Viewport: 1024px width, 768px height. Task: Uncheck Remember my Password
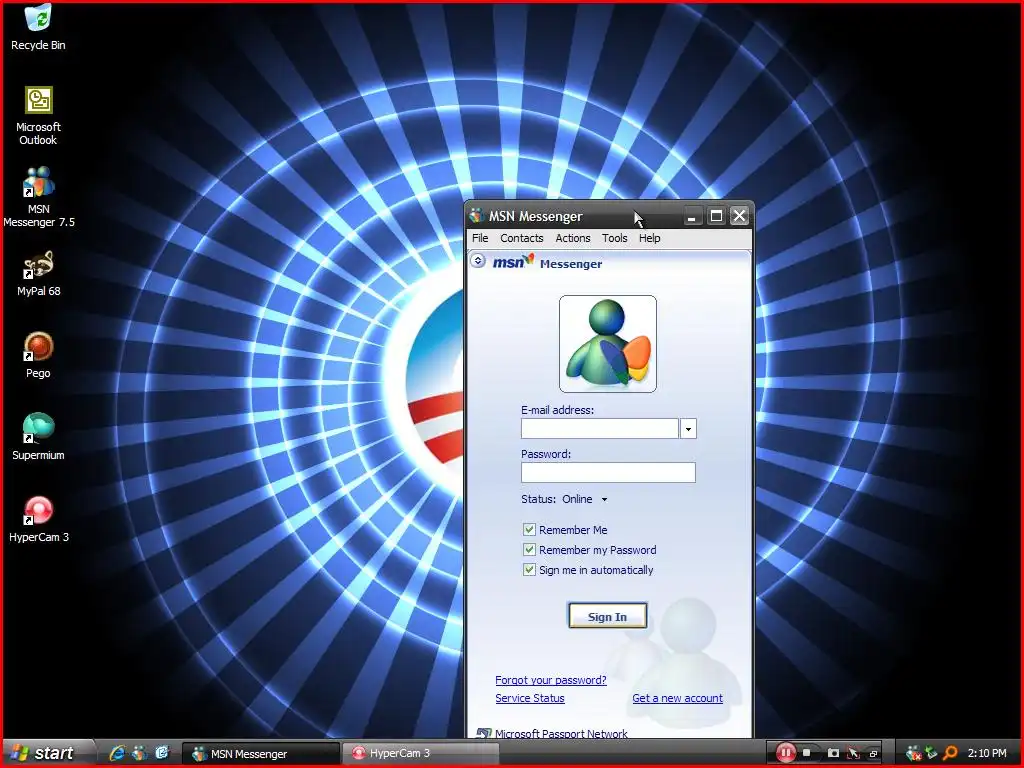tap(529, 550)
